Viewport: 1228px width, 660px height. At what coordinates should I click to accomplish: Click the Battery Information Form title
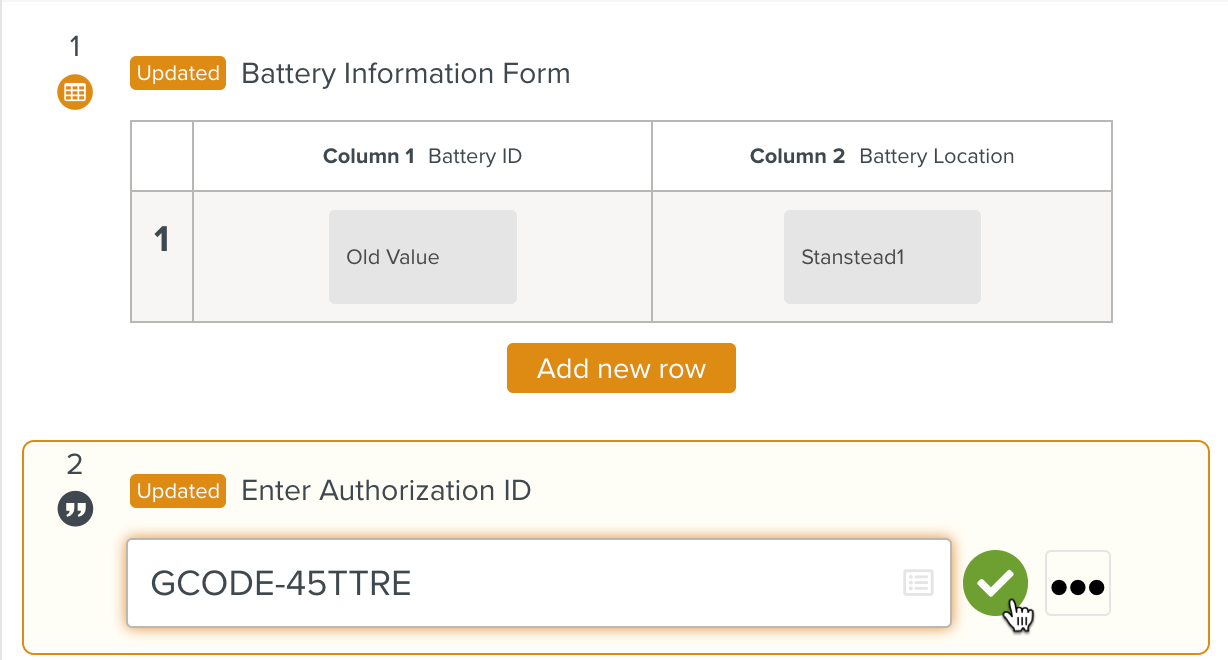[405, 74]
